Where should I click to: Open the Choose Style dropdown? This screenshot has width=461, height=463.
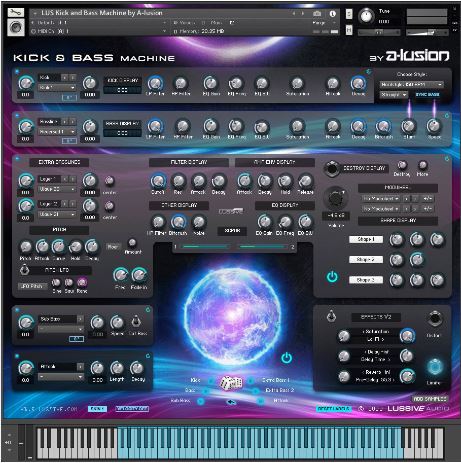point(412,85)
